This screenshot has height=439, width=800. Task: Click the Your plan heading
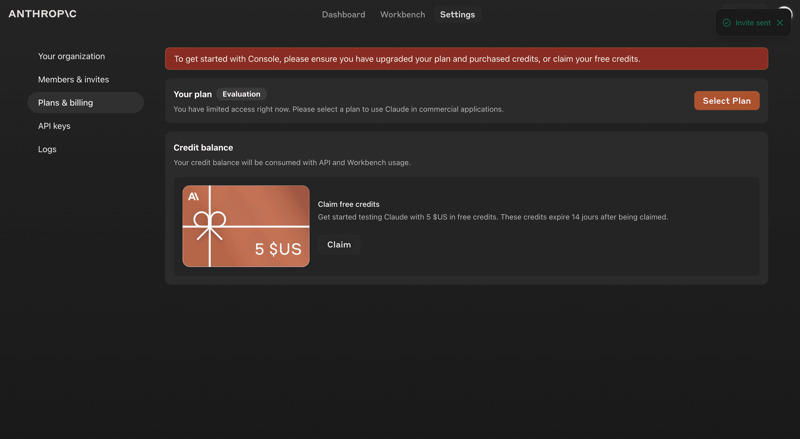[192, 94]
